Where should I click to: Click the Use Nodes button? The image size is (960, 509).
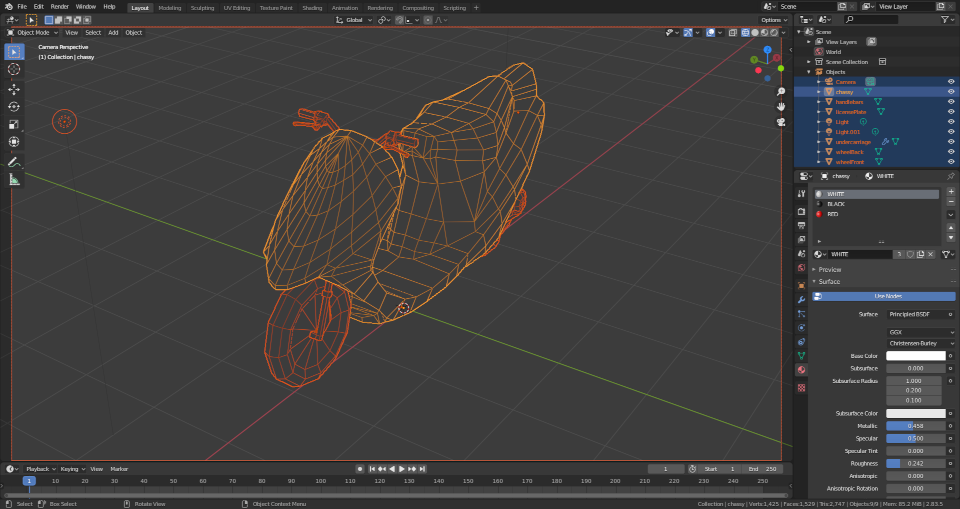887,296
